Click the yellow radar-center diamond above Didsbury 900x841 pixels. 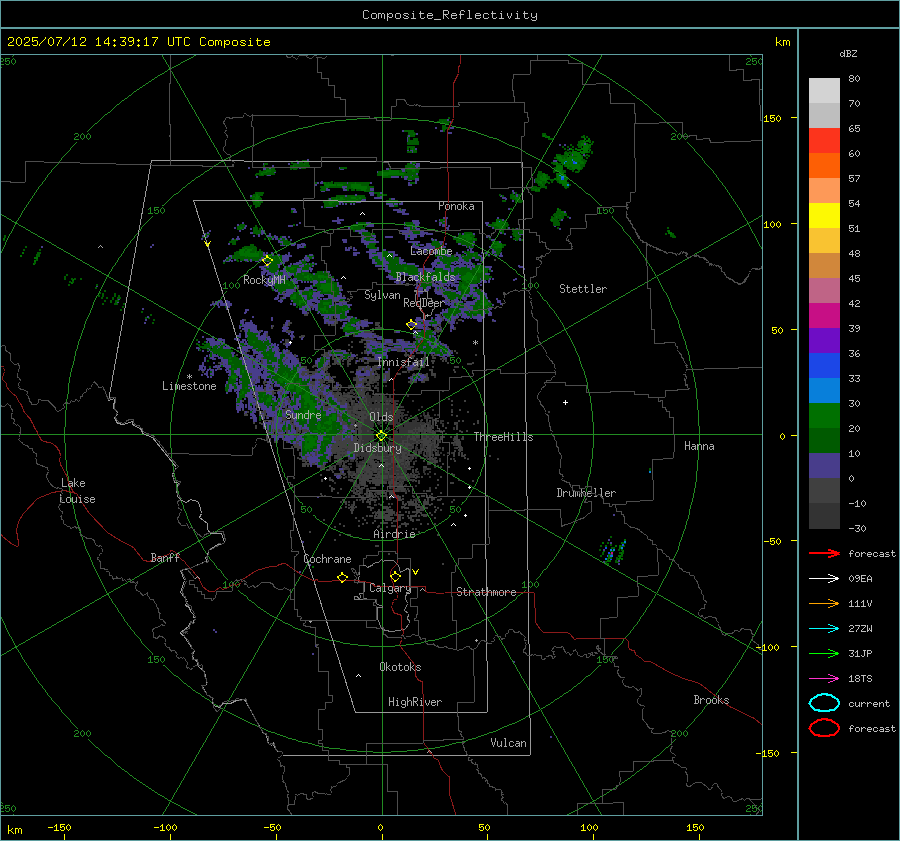click(x=381, y=436)
